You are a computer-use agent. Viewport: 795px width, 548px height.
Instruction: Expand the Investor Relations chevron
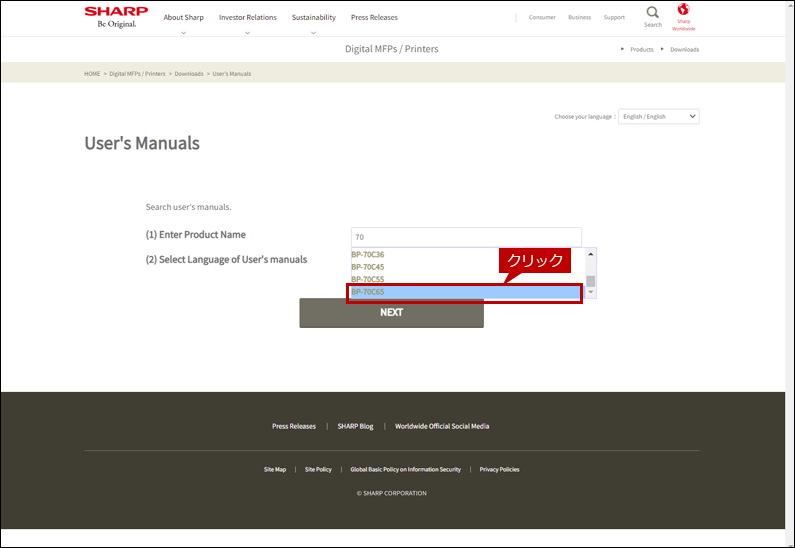(247, 32)
